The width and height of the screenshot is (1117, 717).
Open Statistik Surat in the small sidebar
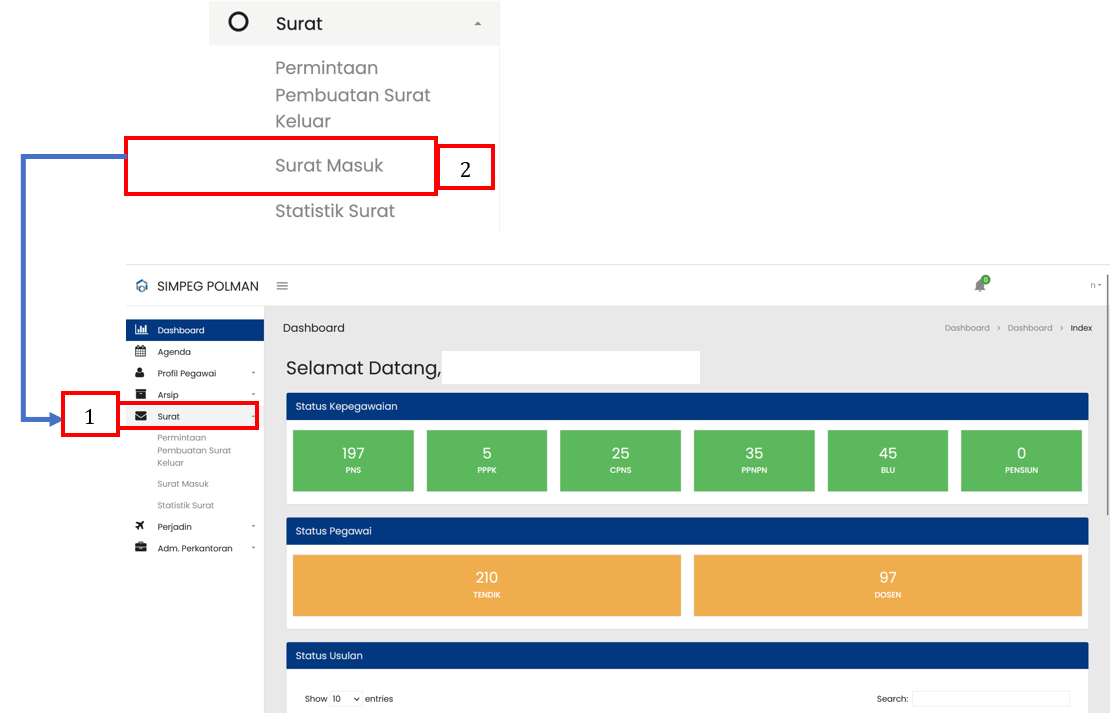point(186,505)
